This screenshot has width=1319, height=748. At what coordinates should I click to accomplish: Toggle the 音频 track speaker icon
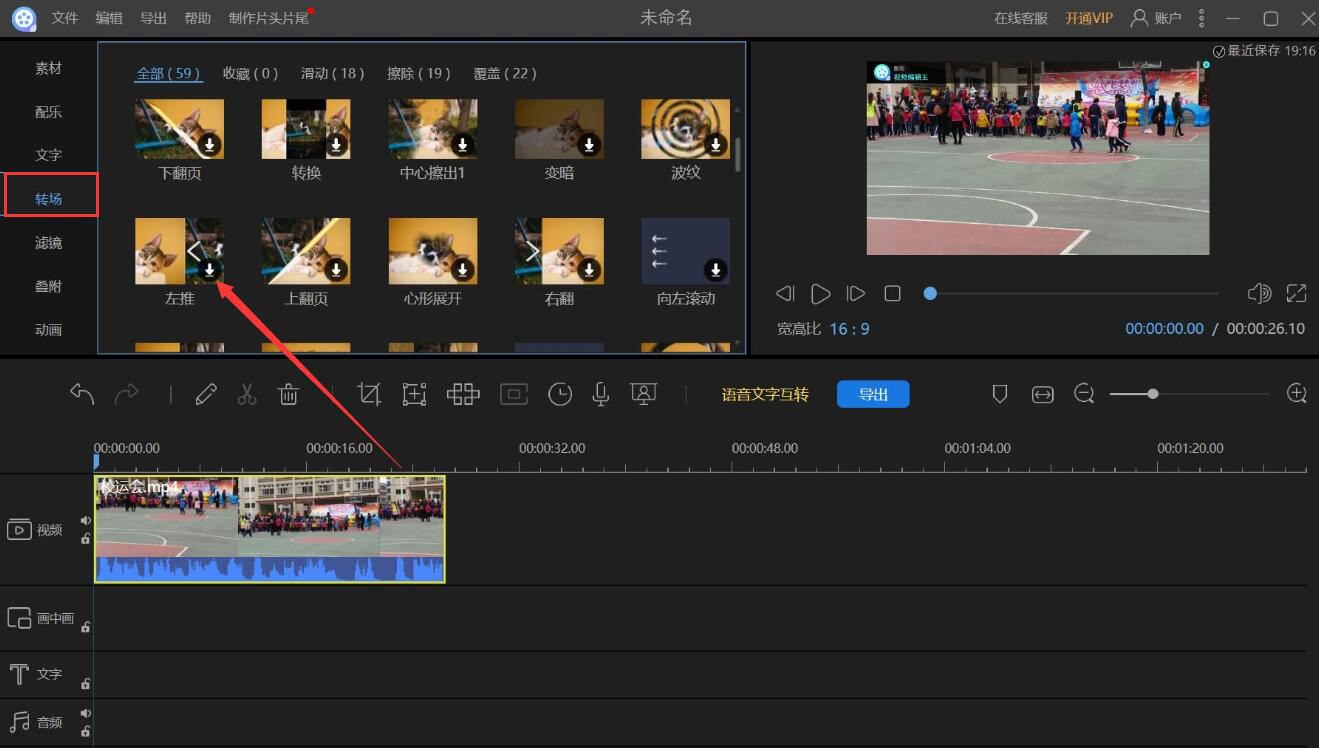click(x=86, y=713)
